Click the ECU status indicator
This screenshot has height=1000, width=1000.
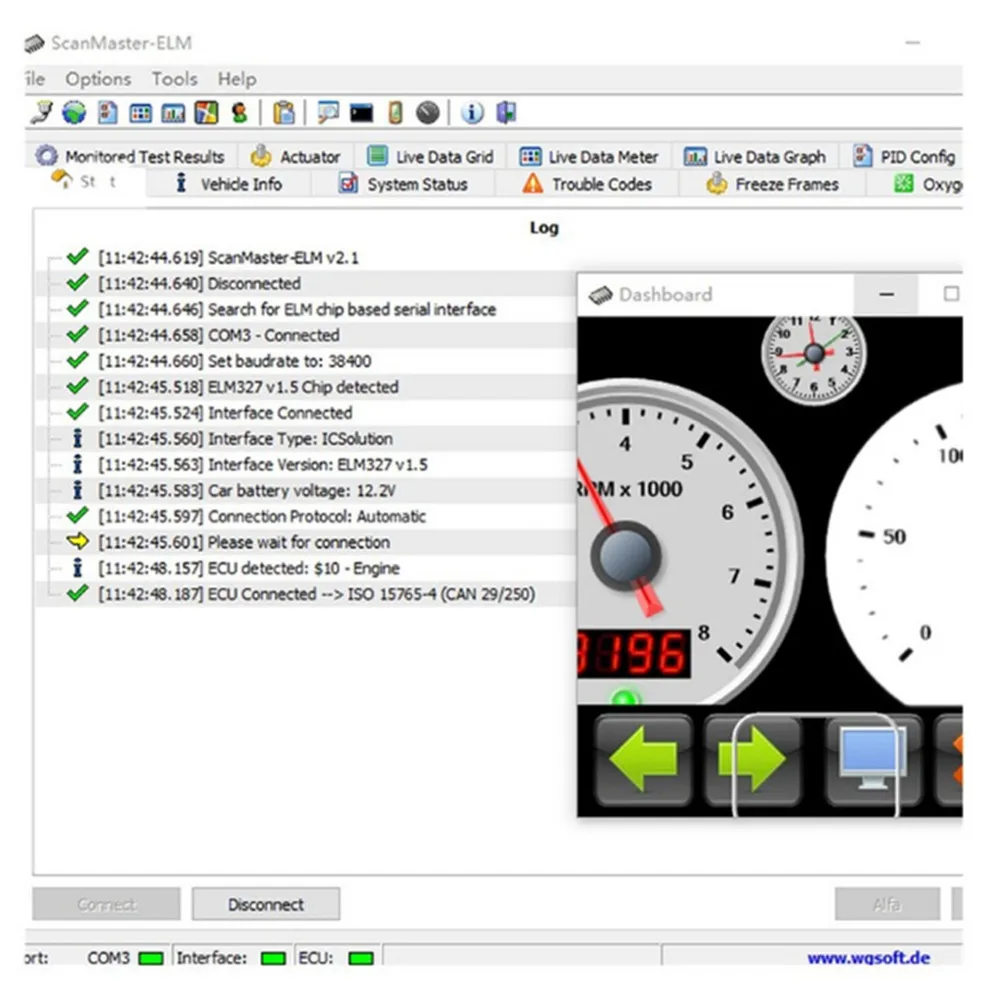coord(361,958)
